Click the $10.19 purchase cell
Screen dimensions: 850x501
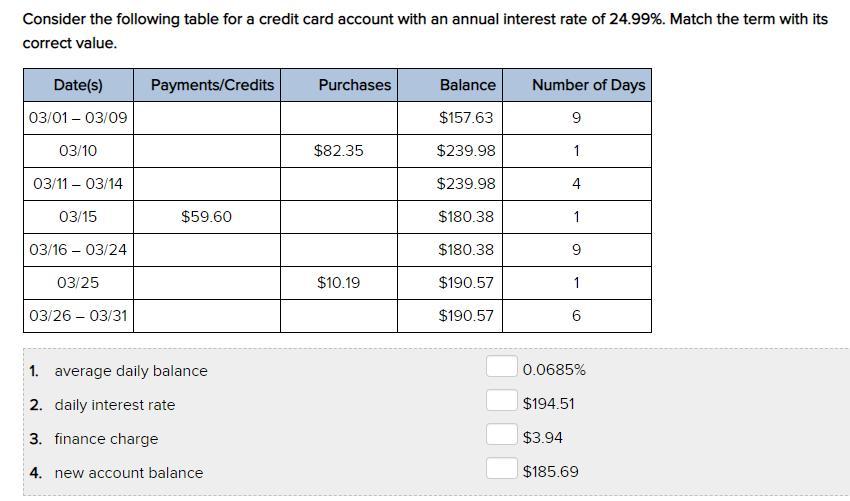coord(339,283)
